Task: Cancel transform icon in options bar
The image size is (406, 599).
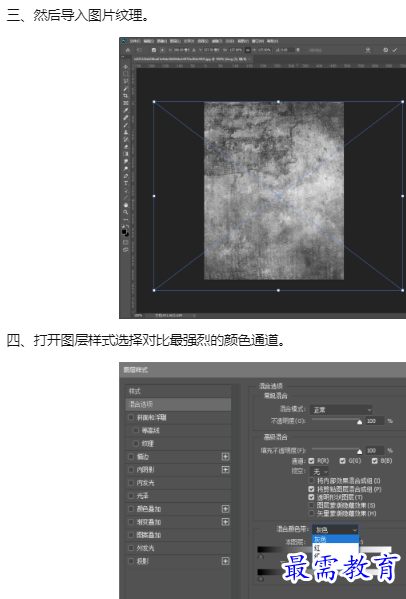Action: coord(385,50)
